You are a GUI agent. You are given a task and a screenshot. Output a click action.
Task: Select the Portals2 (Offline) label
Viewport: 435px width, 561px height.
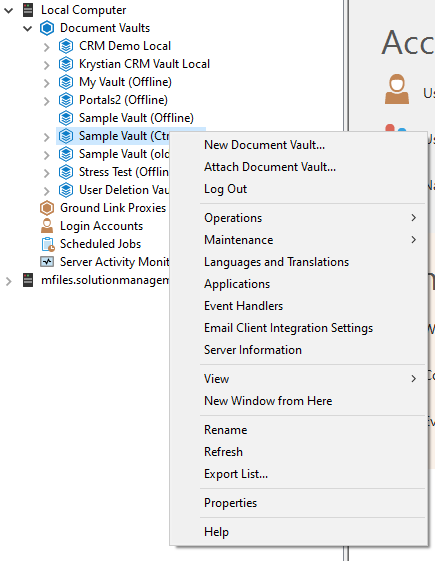(x=123, y=100)
